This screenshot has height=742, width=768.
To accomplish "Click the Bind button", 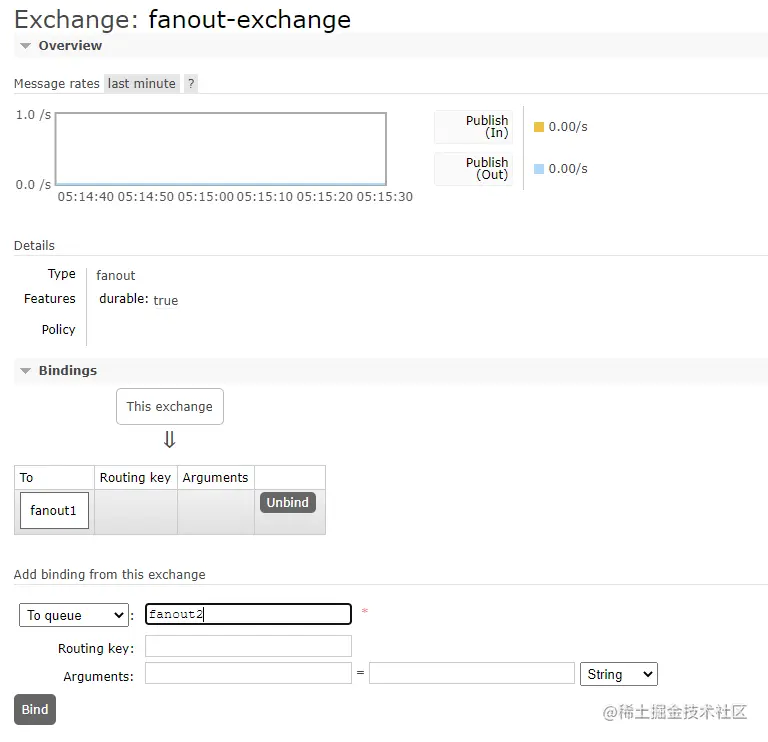I will 35,709.
